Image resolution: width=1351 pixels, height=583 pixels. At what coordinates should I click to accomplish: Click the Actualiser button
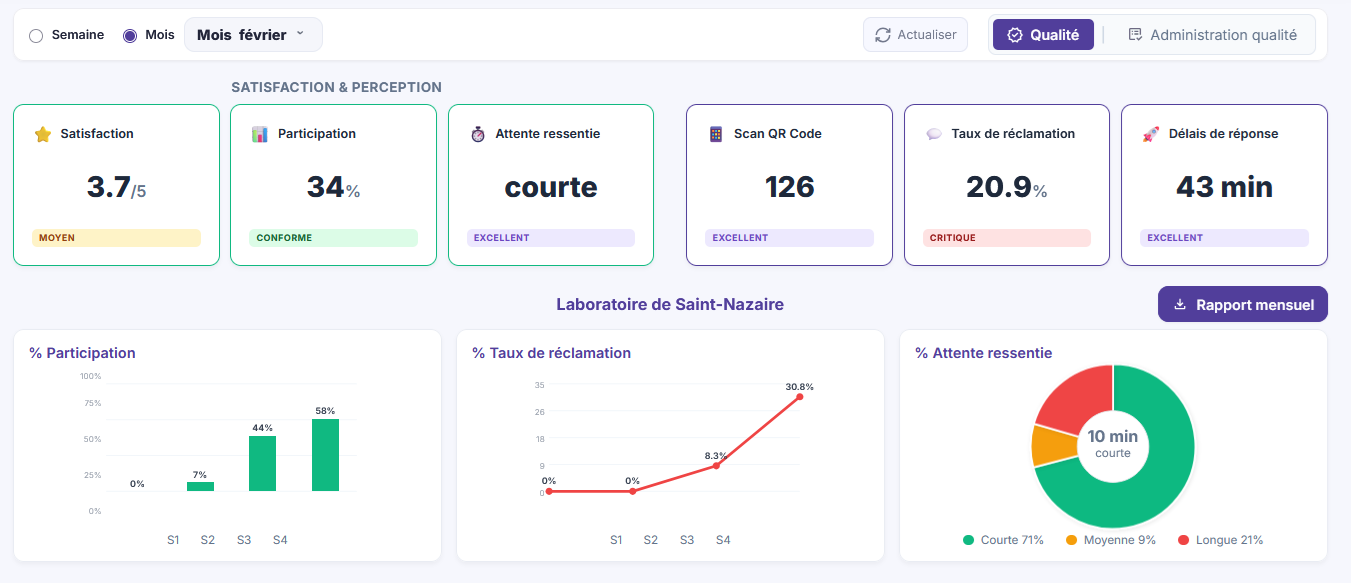(915, 33)
